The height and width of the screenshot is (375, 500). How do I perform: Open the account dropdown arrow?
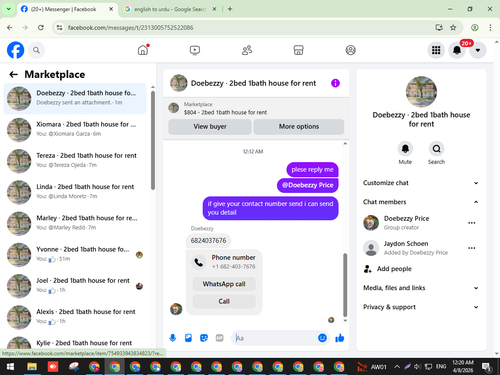tap(478, 50)
